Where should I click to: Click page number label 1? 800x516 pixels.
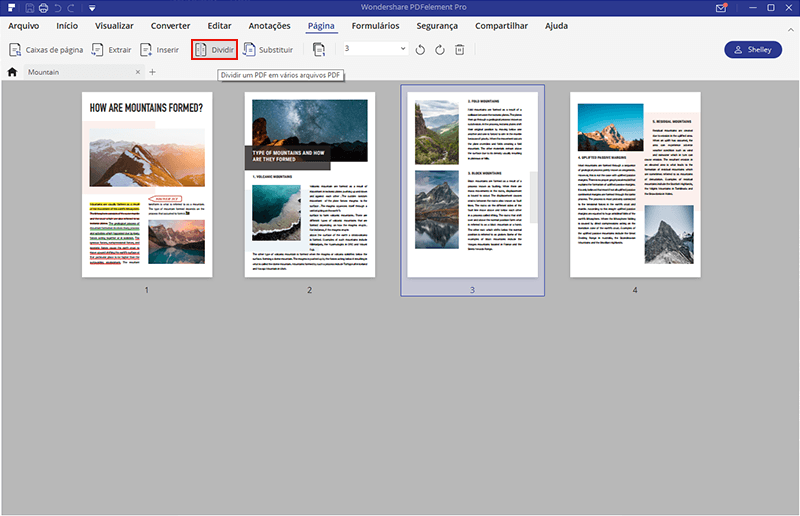[x=146, y=290]
